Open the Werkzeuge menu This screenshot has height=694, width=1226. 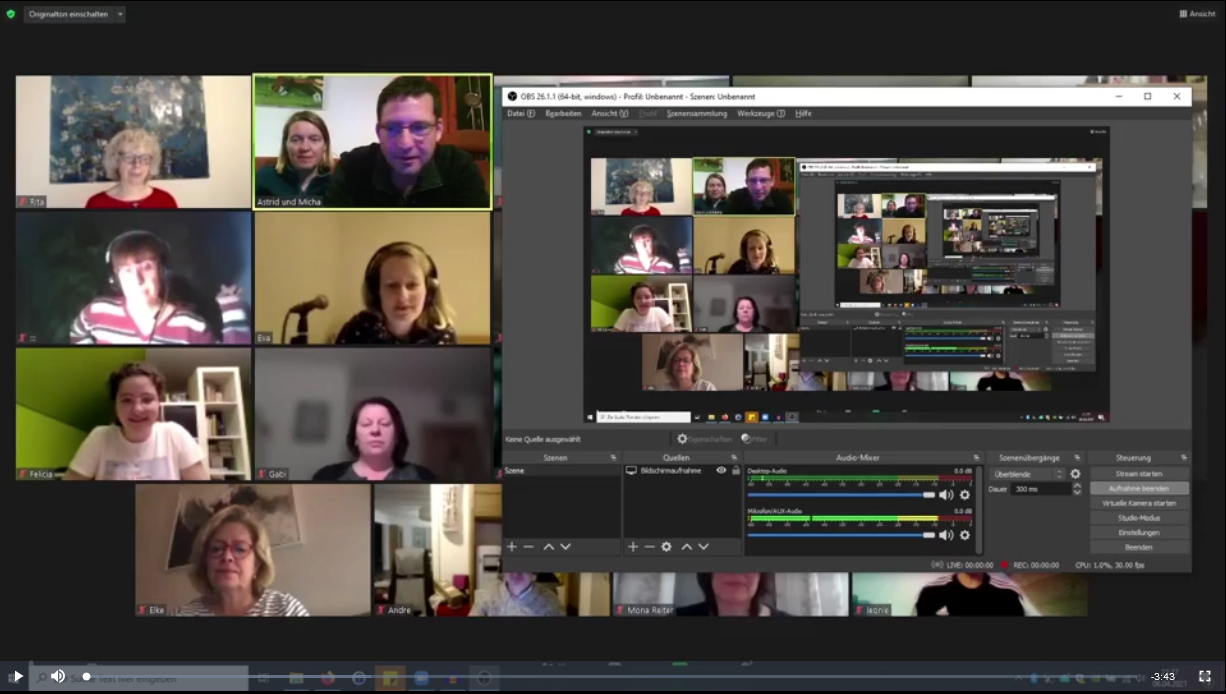tap(761, 114)
